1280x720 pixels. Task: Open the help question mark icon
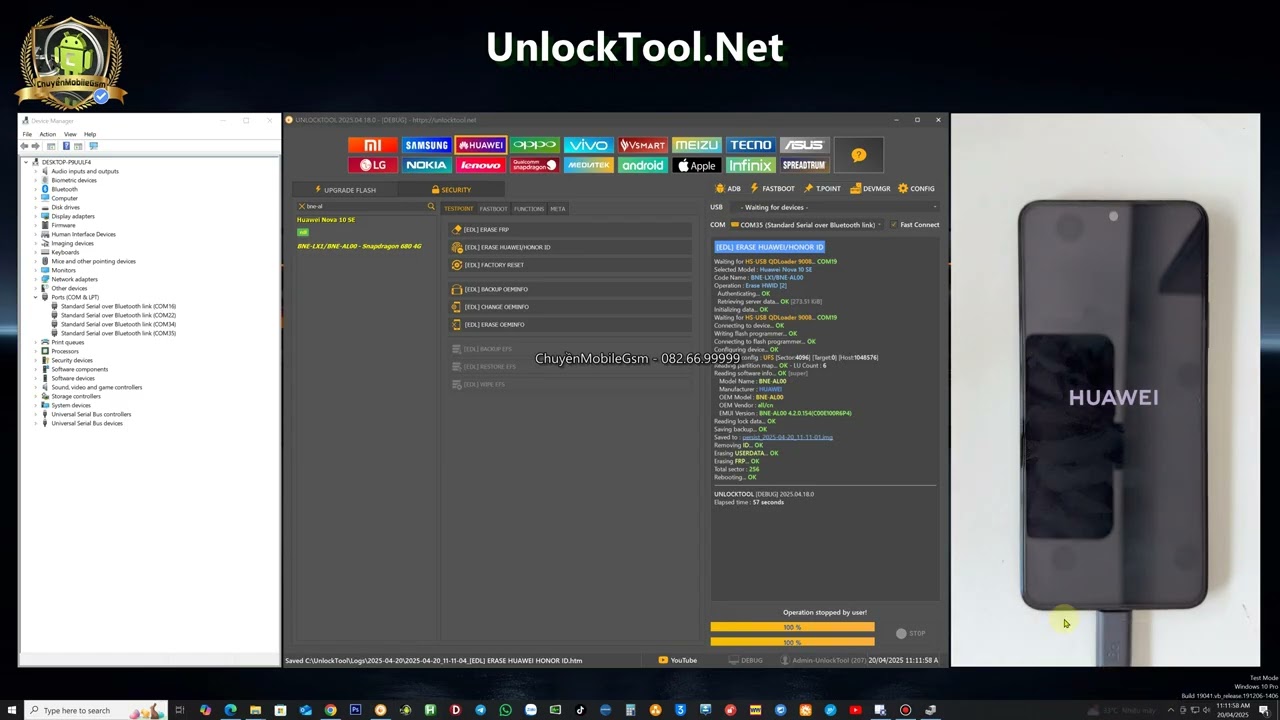(x=859, y=155)
